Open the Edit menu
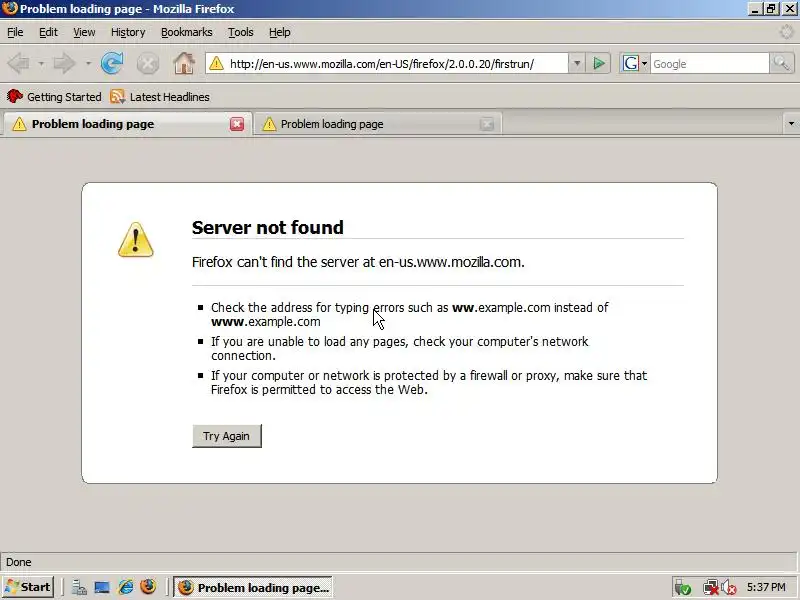800x600 pixels. (x=48, y=32)
